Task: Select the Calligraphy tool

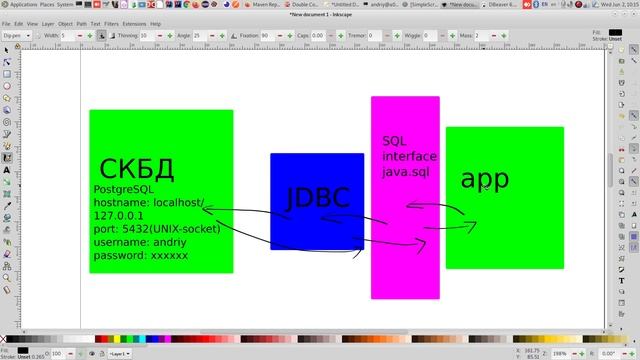Action: 7,158
